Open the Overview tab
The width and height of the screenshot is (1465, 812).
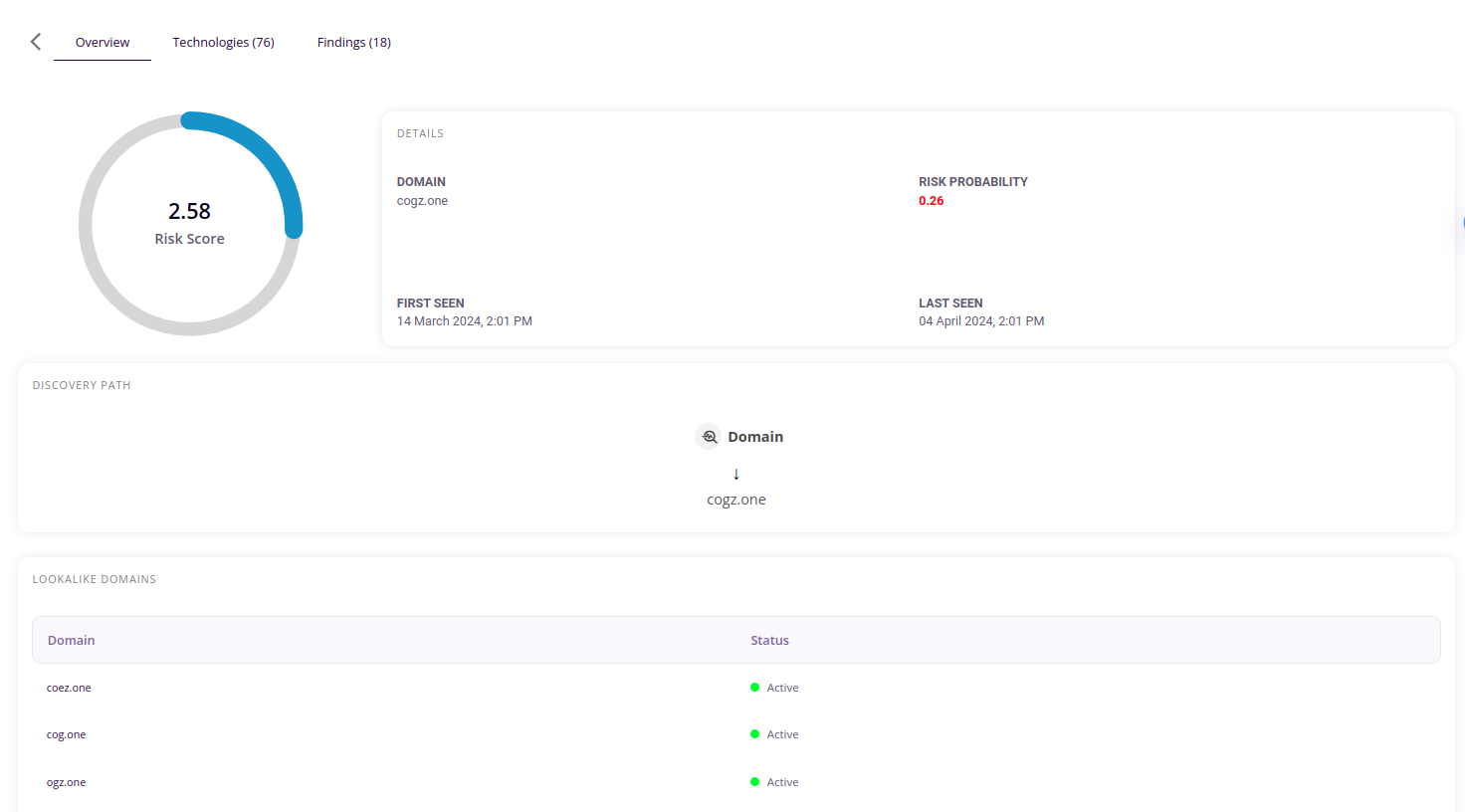click(x=103, y=42)
